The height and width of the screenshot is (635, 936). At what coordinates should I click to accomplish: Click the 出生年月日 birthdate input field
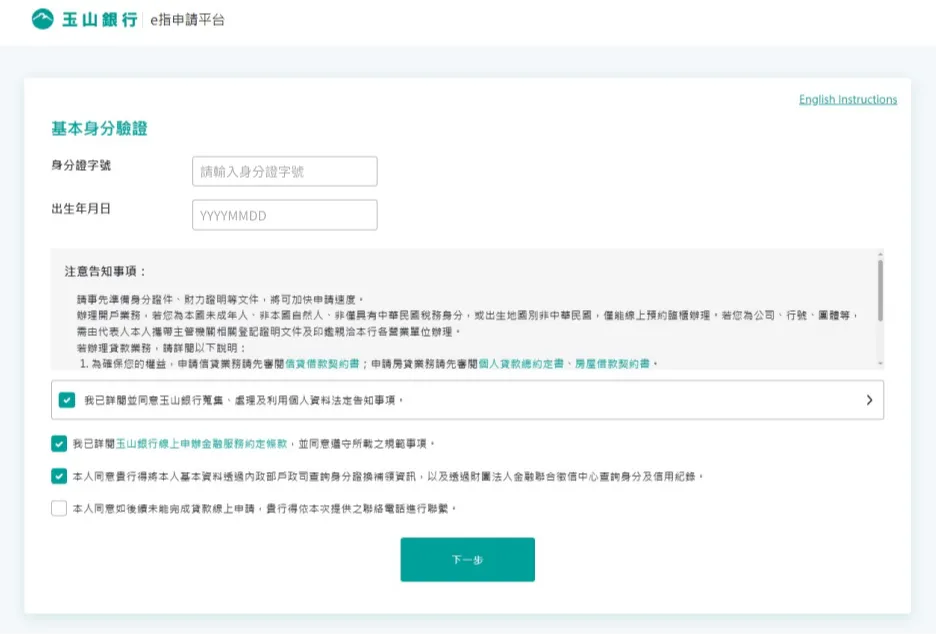[x=284, y=214]
